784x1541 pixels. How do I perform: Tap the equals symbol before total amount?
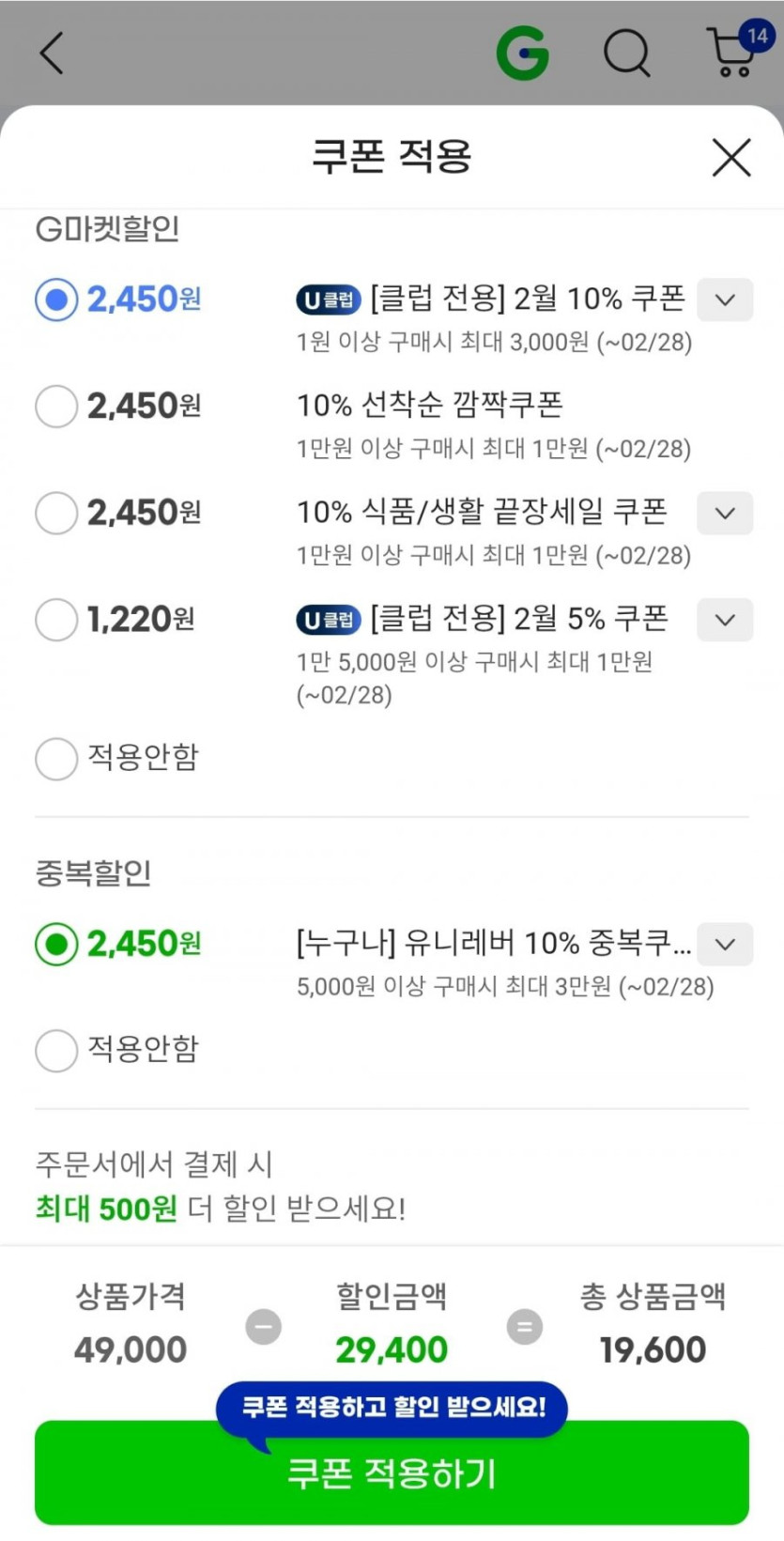point(525,1327)
